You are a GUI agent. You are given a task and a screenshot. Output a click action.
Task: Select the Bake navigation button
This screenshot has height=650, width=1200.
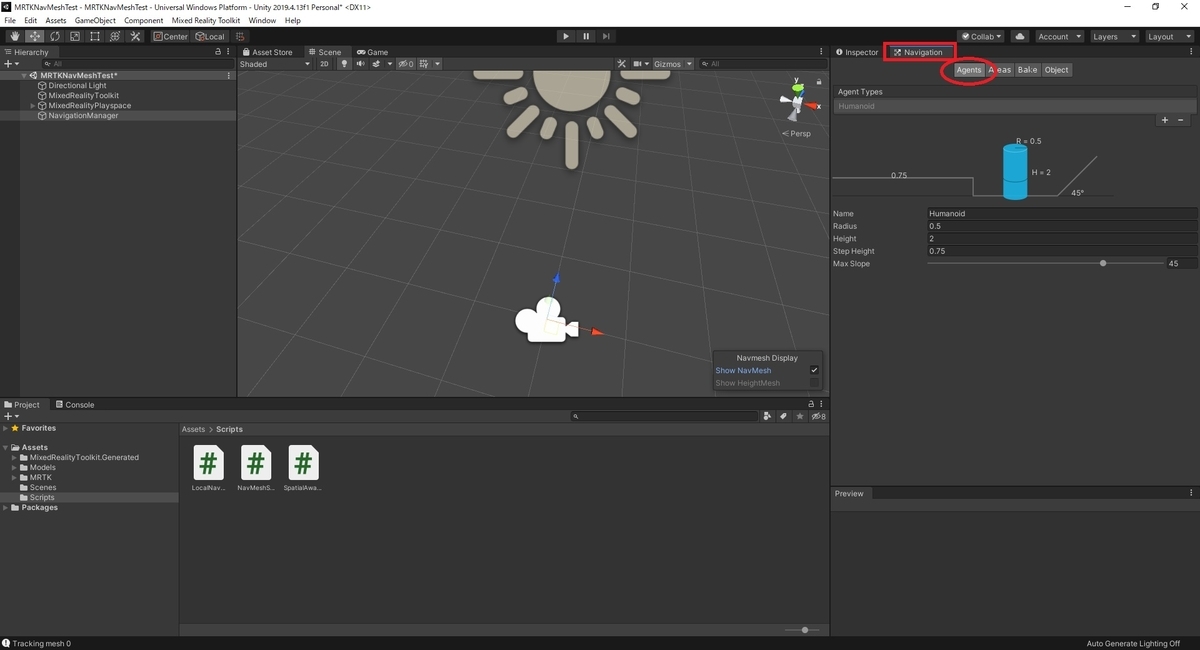click(1027, 70)
